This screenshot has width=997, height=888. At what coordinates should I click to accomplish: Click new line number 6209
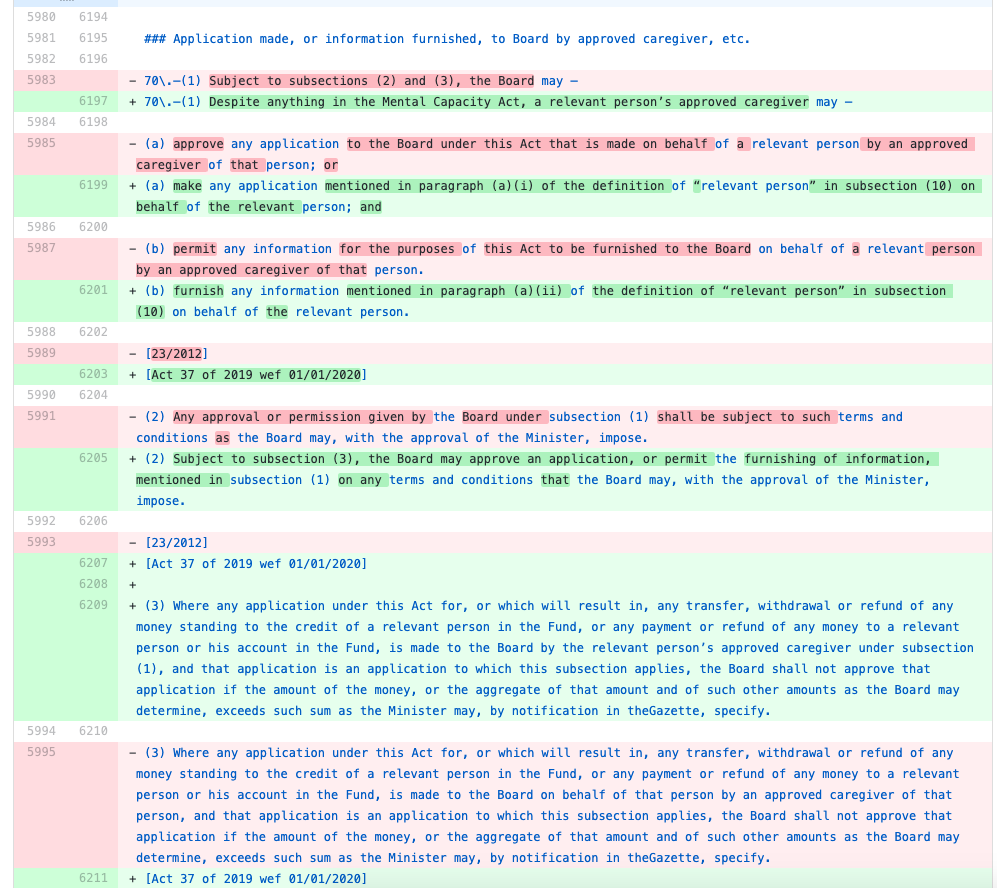tap(93, 605)
